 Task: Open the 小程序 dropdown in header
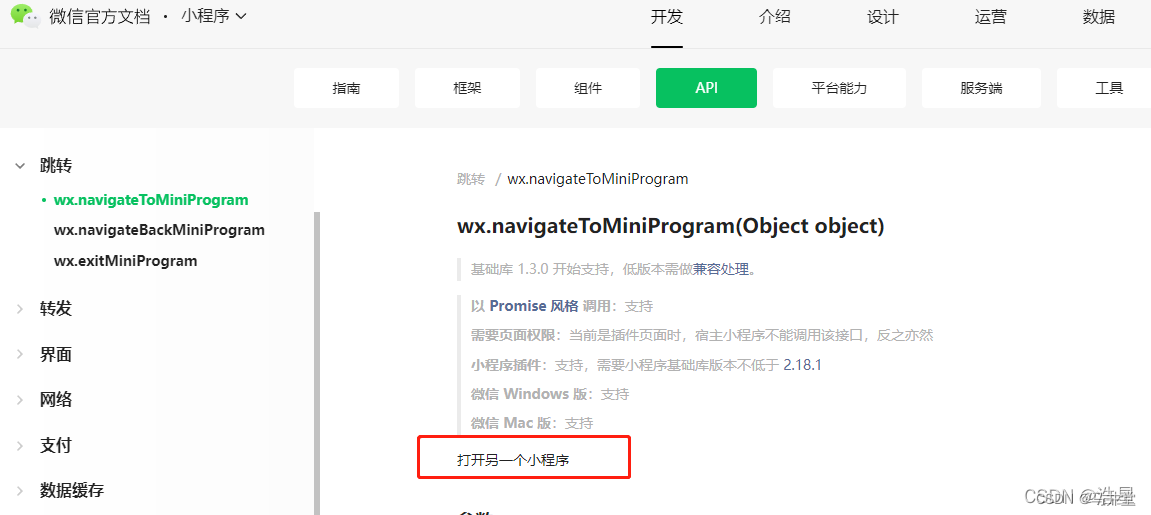pos(214,16)
